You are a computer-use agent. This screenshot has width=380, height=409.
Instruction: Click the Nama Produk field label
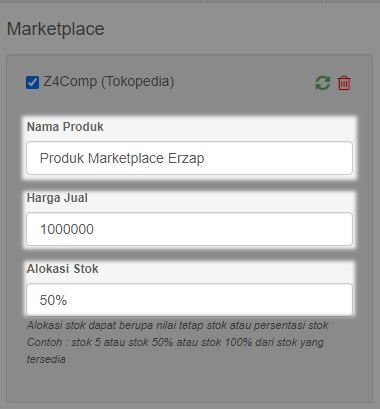click(x=65, y=127)
